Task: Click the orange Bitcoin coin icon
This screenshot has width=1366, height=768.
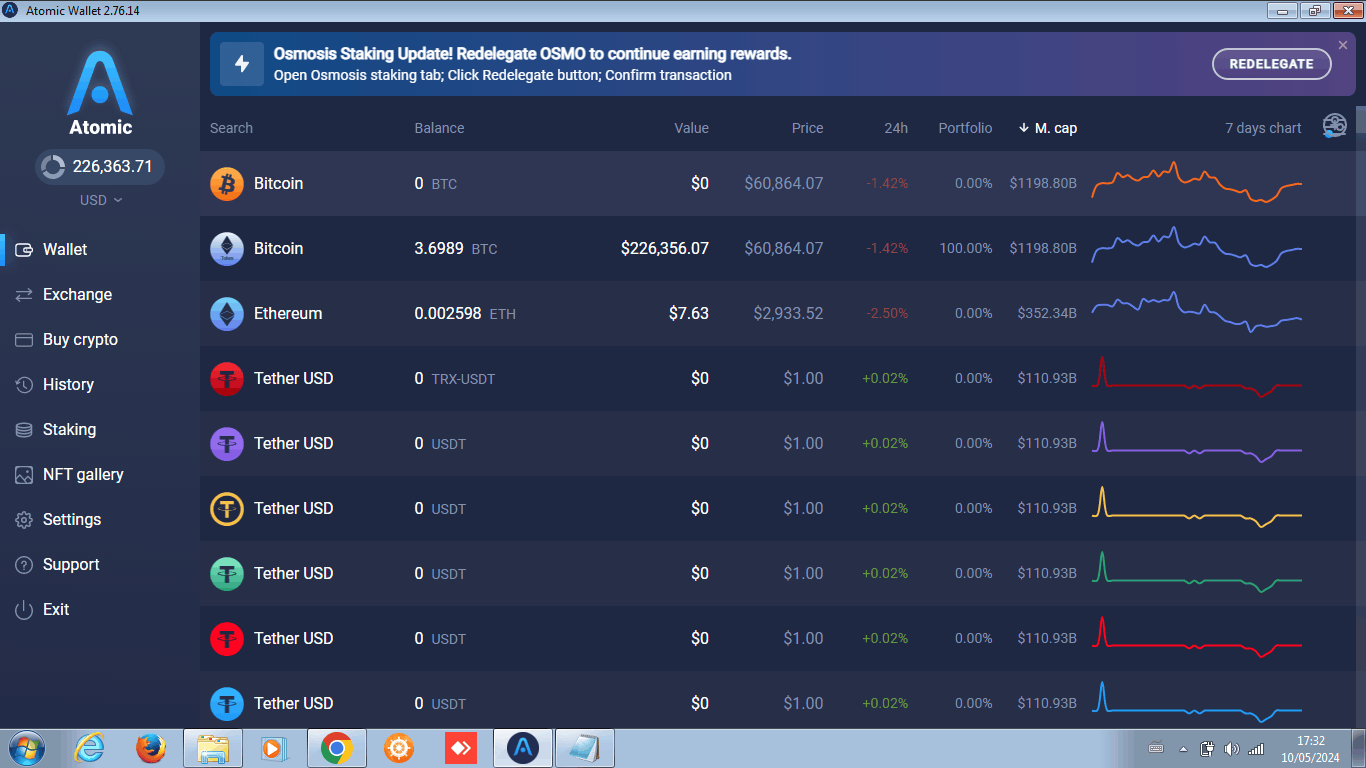Action: pyautogui.click(x=227, y=184)
